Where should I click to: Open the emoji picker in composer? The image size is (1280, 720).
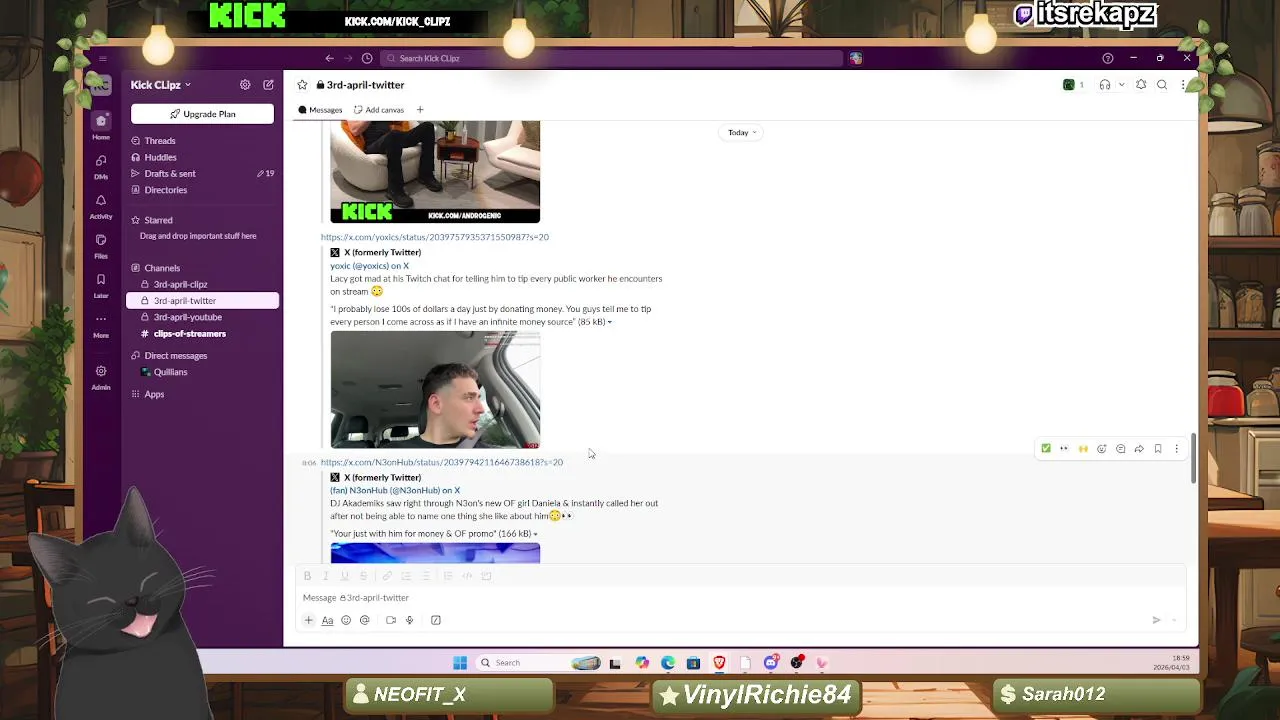point(346,620)
